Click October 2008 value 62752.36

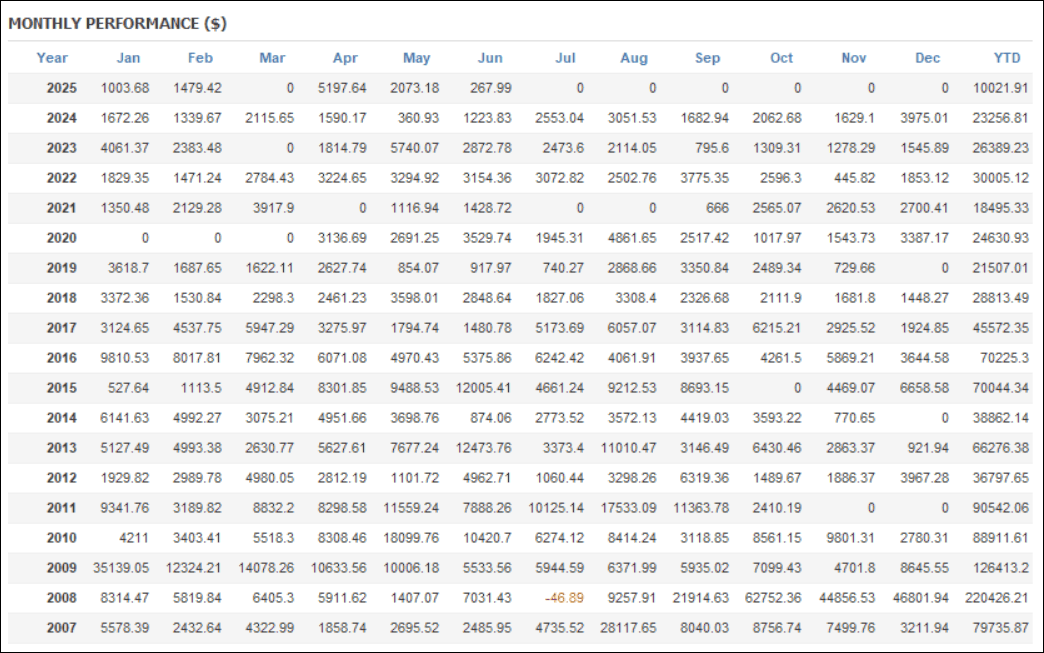[x=773, y=598]
